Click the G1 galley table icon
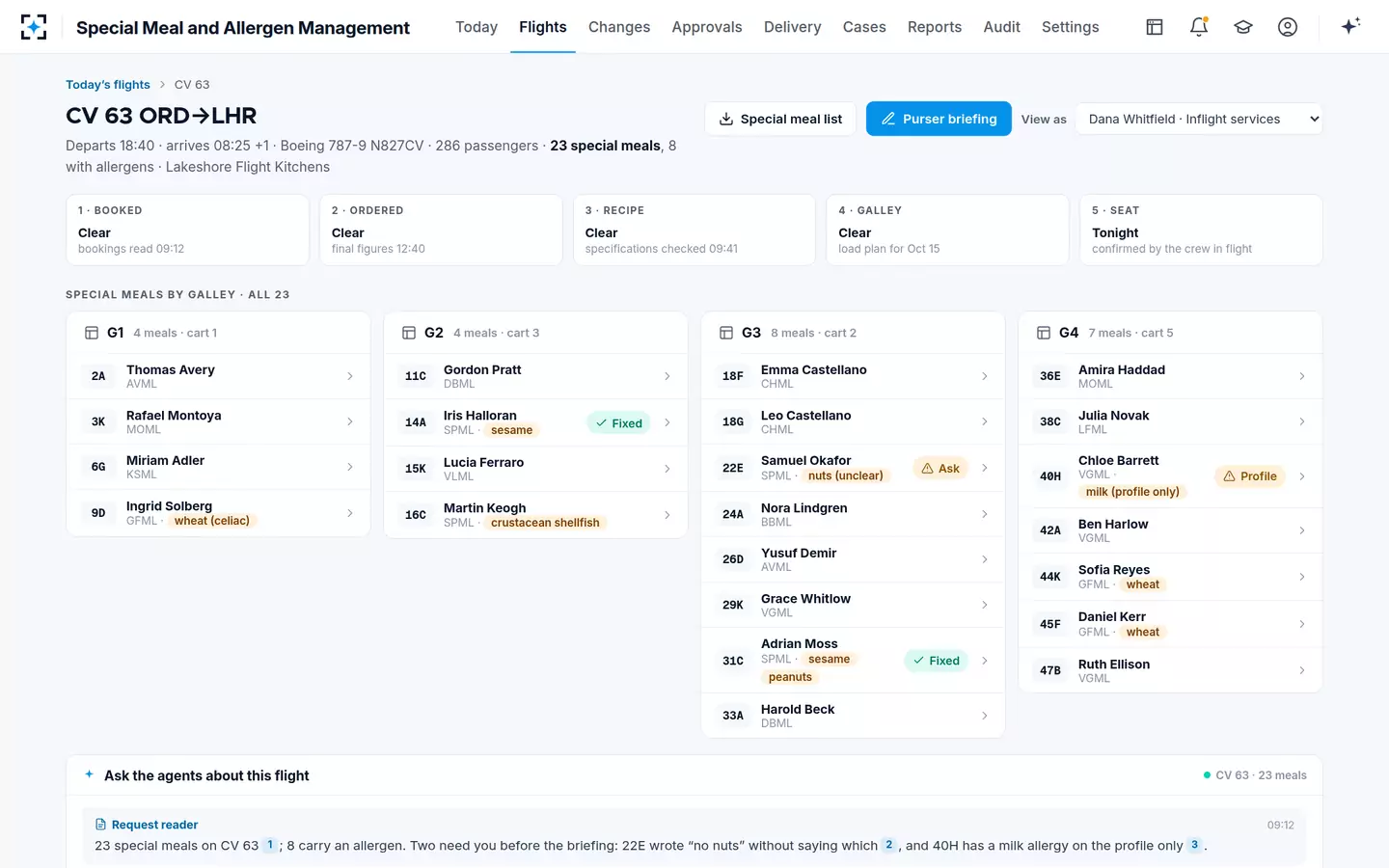Image resolution: width=1389 pixels, height=868 pixels. click(x=92, y=333)
